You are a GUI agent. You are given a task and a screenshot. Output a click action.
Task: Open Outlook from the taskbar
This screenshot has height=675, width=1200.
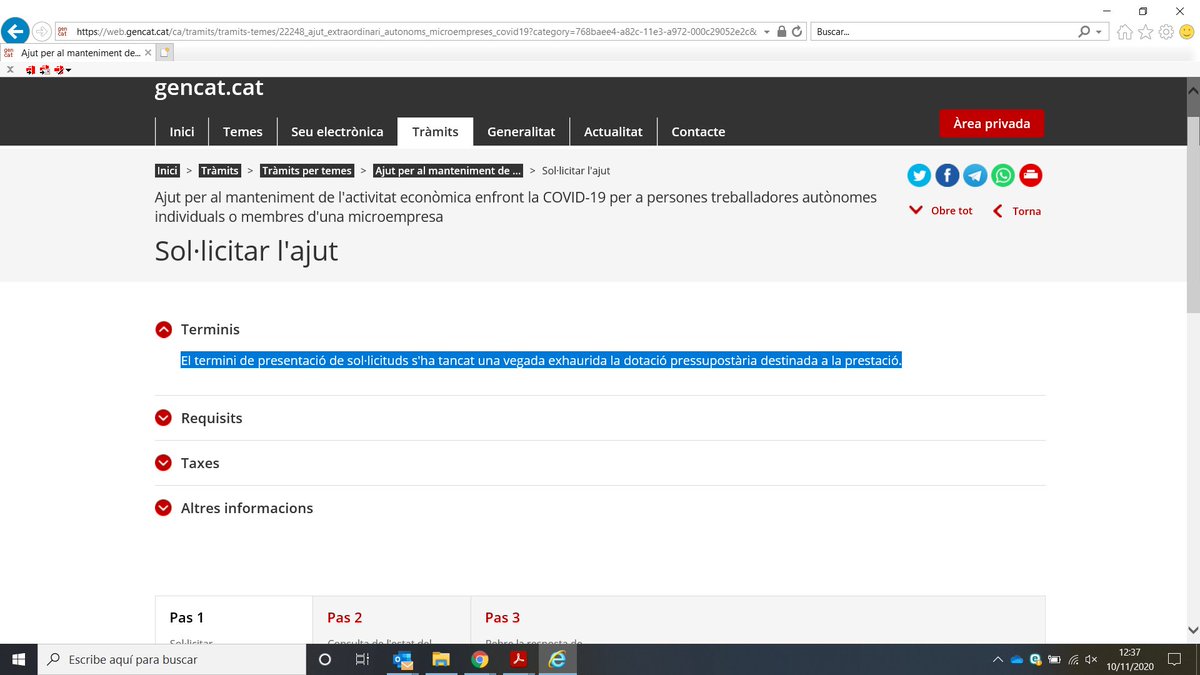coord(403,660)
